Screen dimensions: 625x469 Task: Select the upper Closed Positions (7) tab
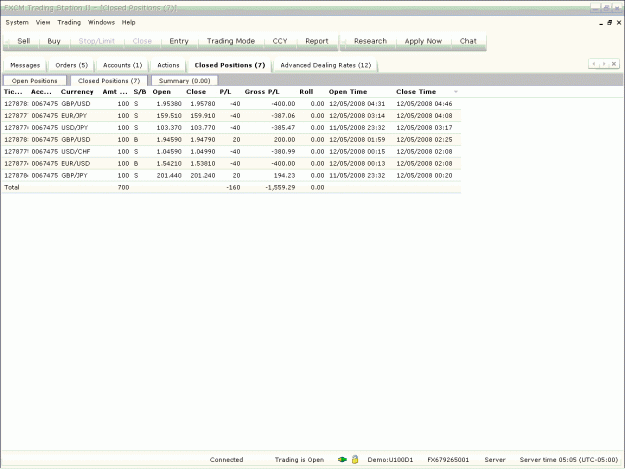pos(230,65)
